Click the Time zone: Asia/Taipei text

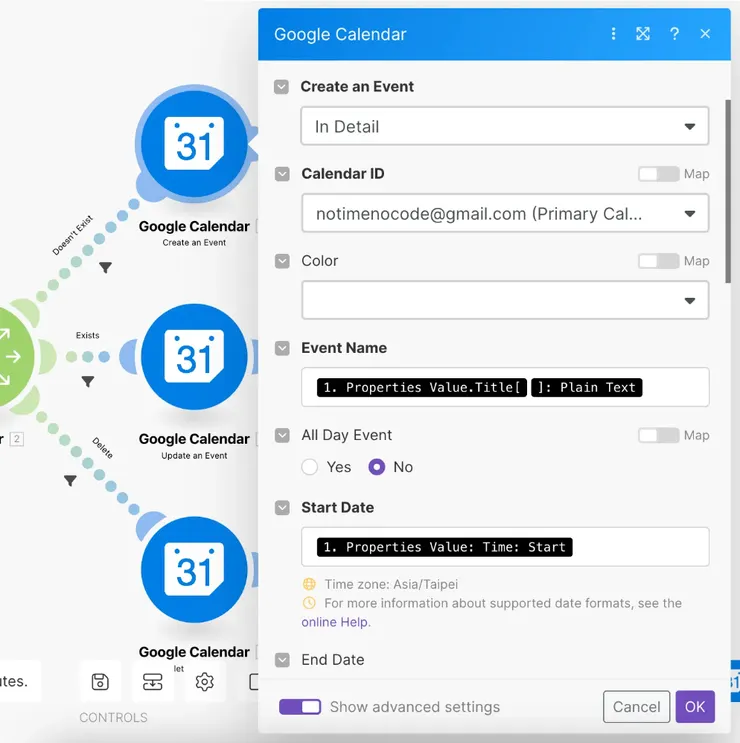pos(391,584)
